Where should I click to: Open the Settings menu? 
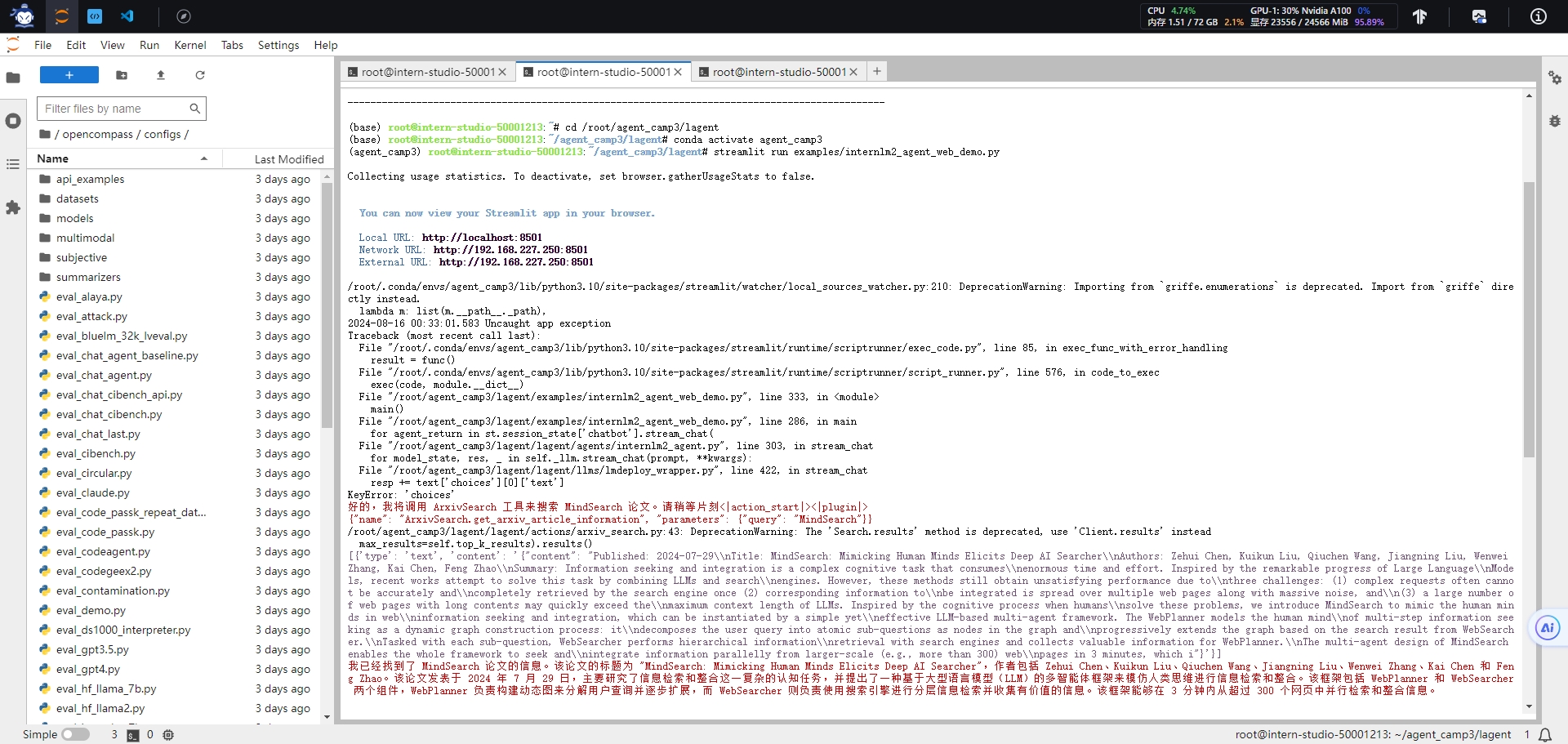click(278, 45)
